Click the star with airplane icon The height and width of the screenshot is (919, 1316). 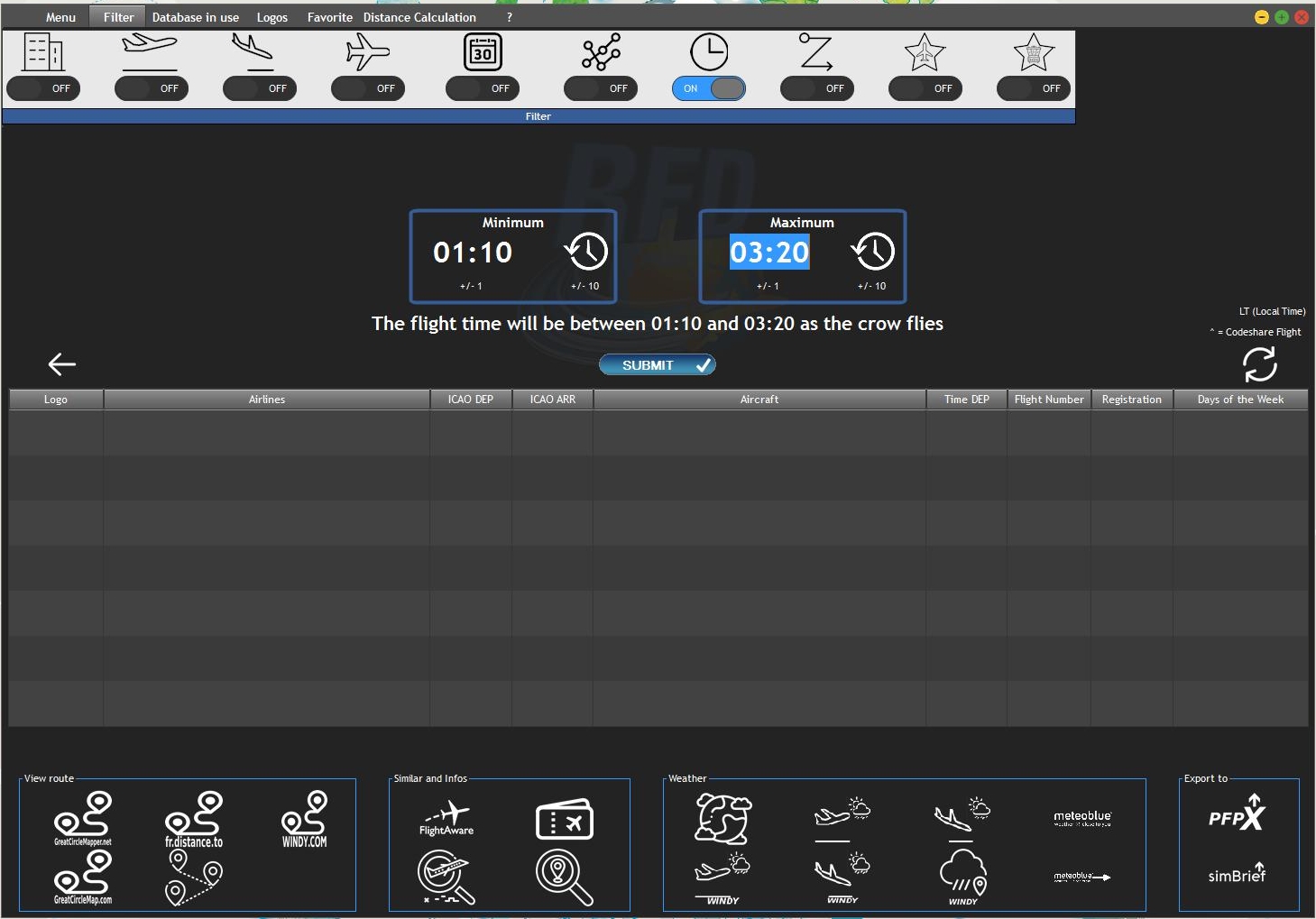coord(925,52)
